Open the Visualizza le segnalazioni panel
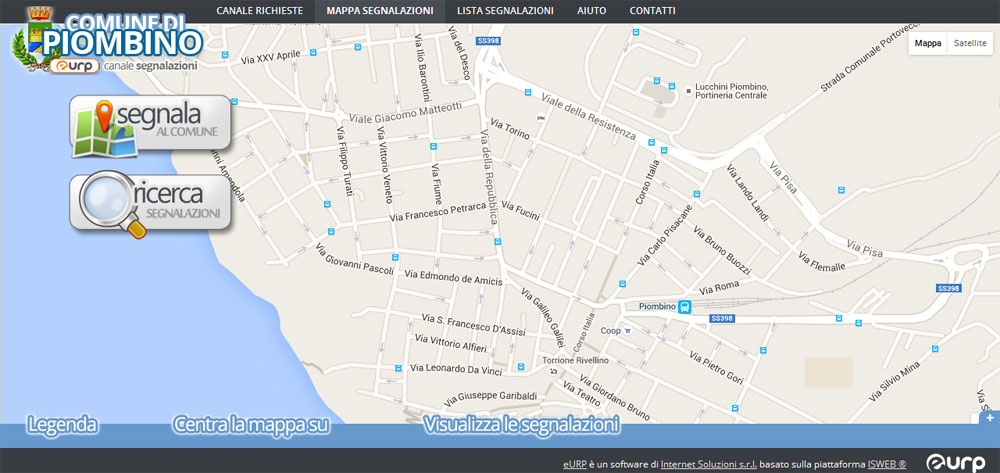 521,425
